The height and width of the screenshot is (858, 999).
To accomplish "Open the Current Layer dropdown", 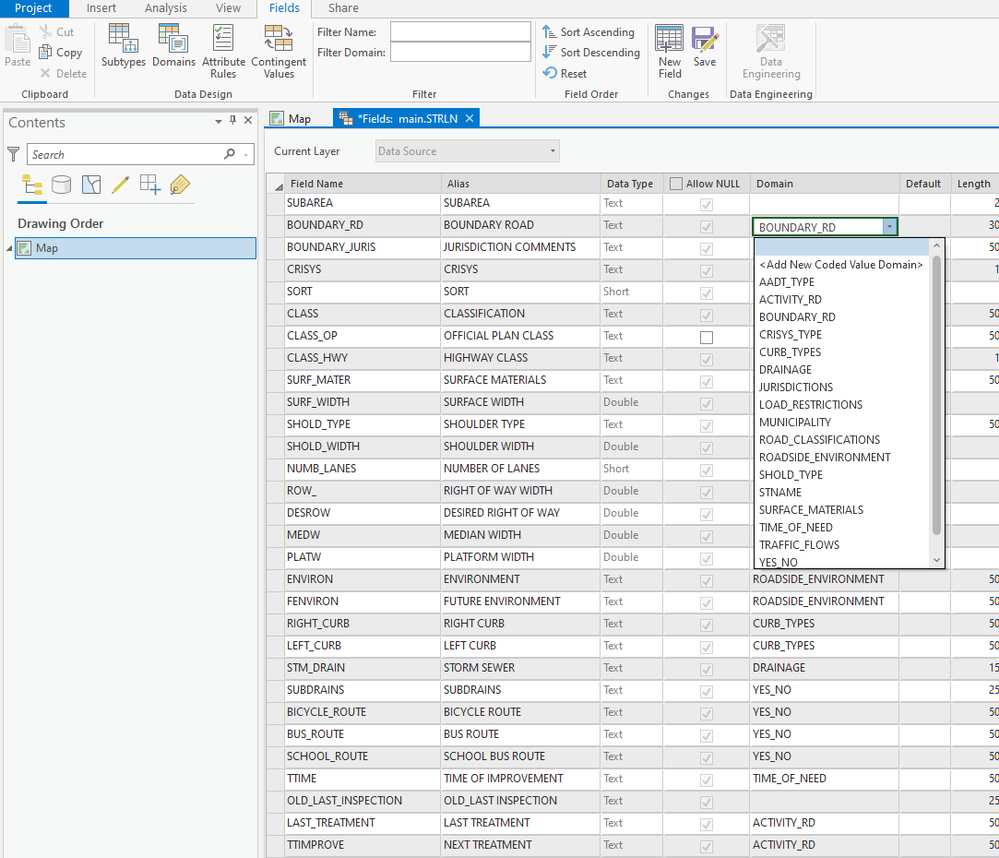I will tap(467, 151).
